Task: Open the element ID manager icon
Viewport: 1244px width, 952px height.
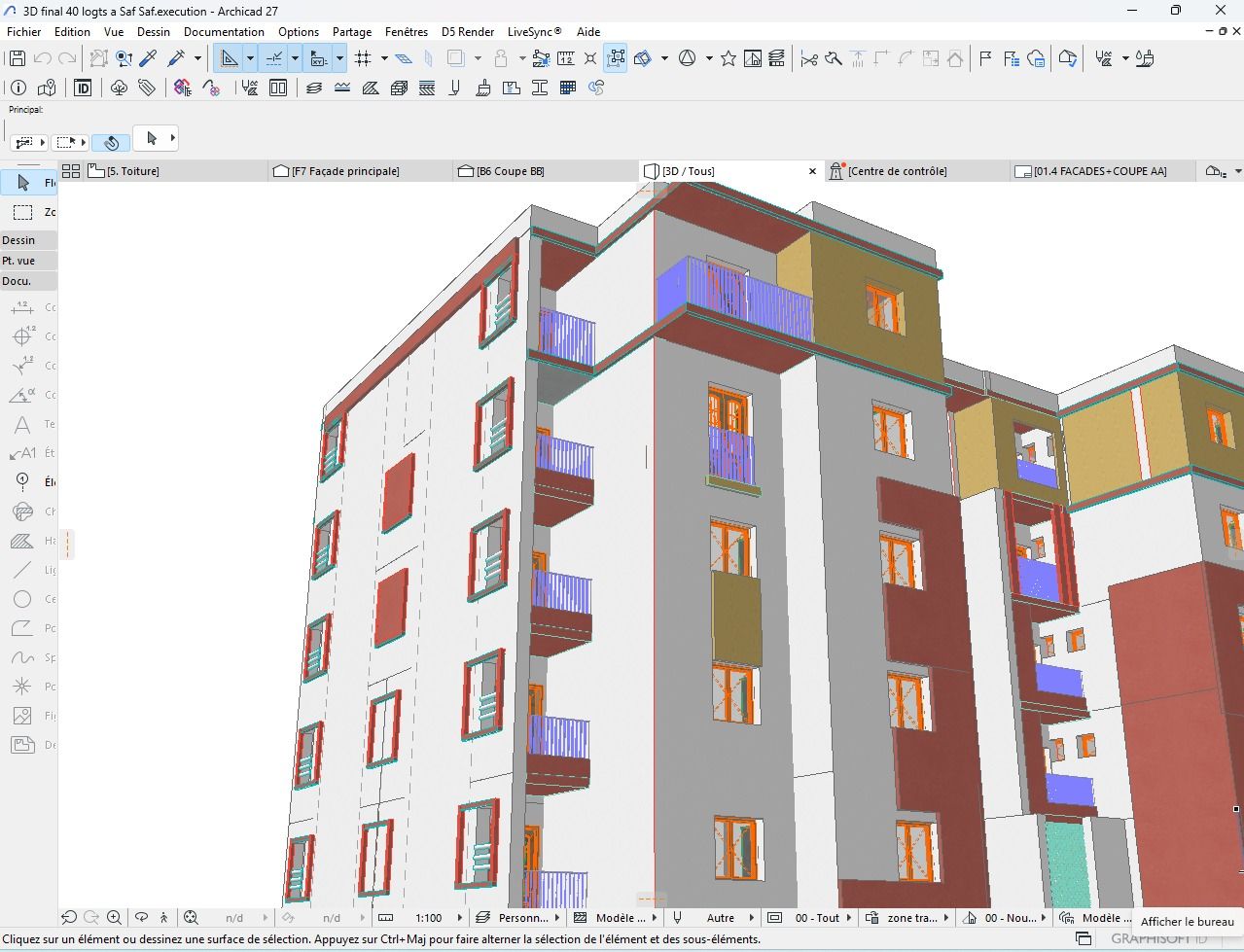Action: pos(83,88)
